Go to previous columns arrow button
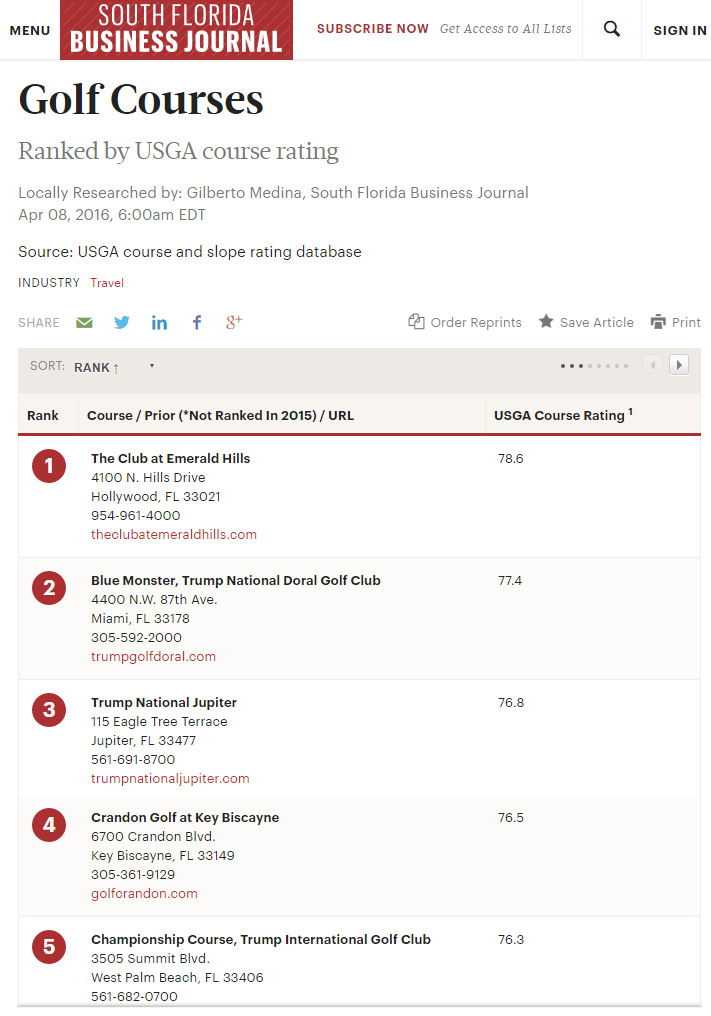 tap(653, 365)
